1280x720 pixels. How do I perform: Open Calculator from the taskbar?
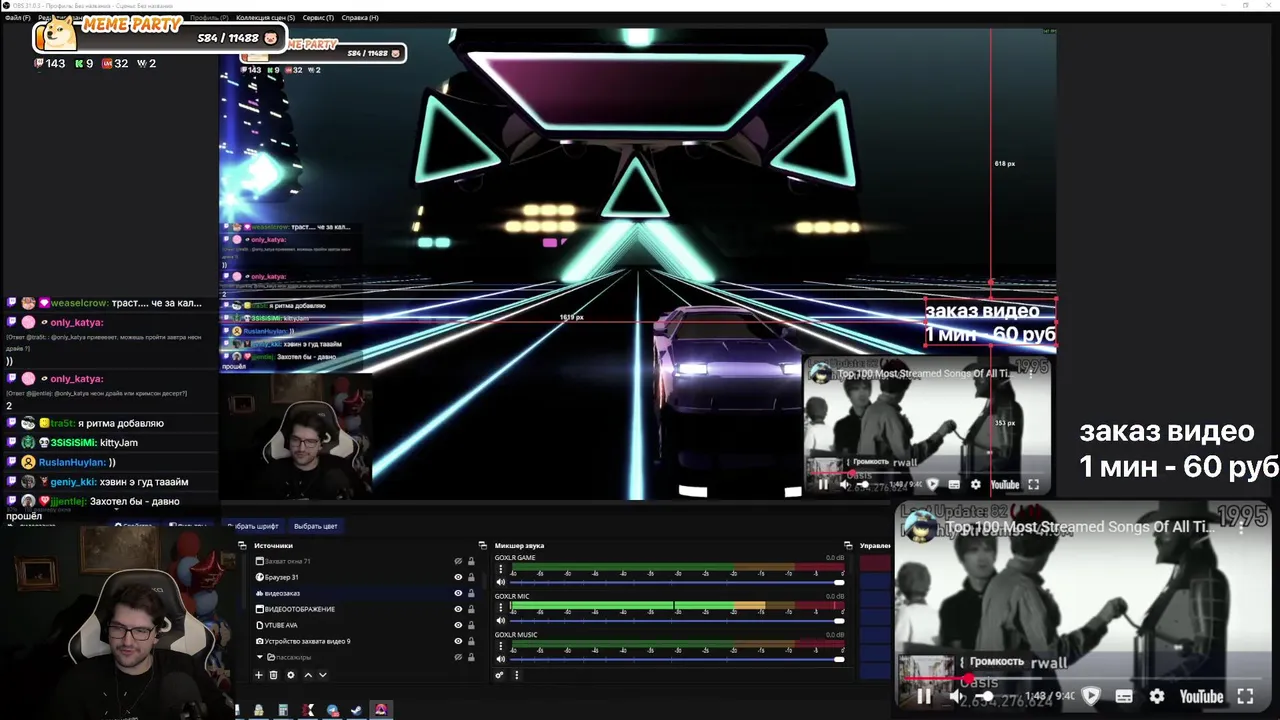(283, 710)
